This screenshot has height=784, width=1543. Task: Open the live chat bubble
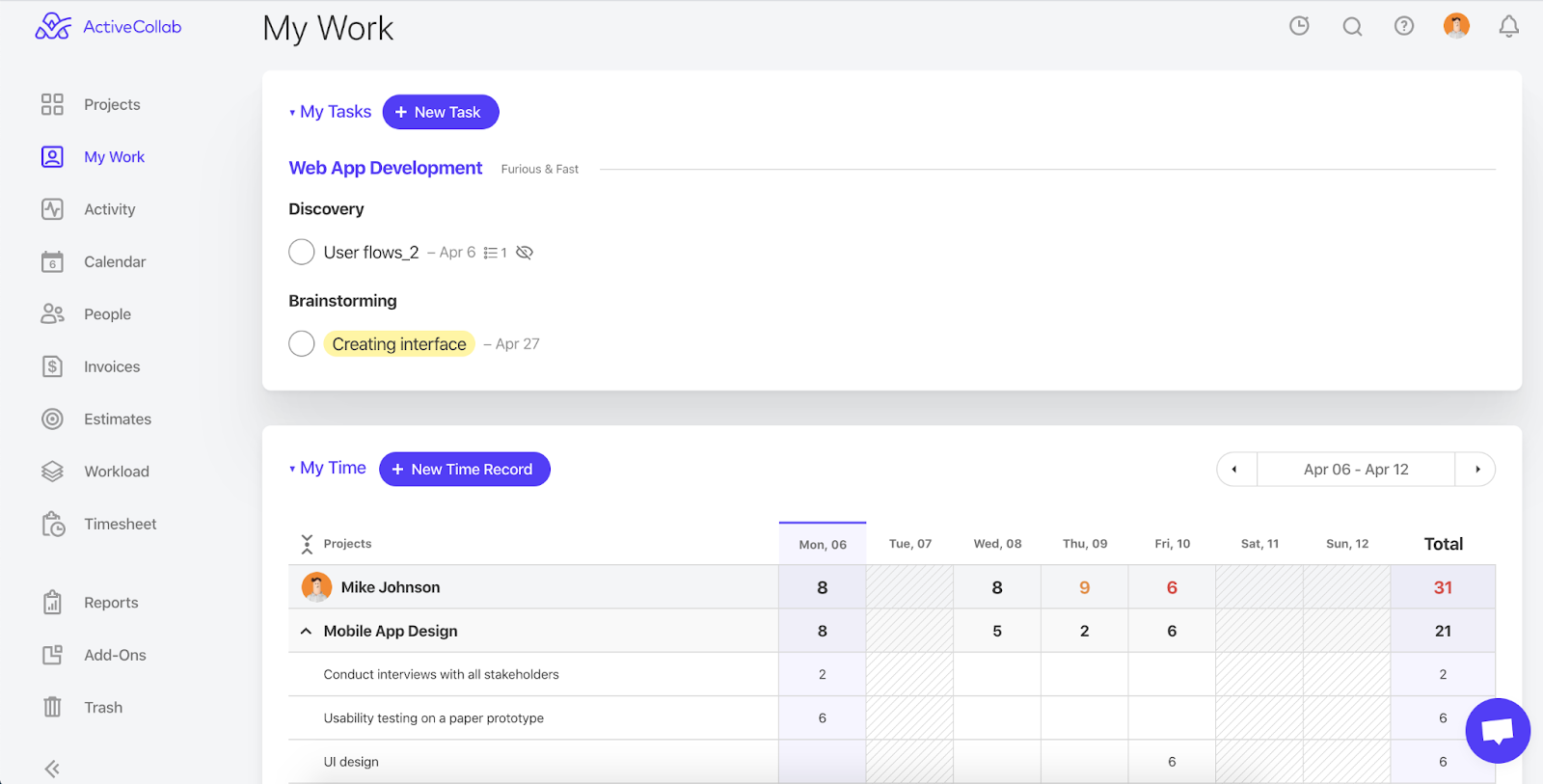click(1497, 730)
